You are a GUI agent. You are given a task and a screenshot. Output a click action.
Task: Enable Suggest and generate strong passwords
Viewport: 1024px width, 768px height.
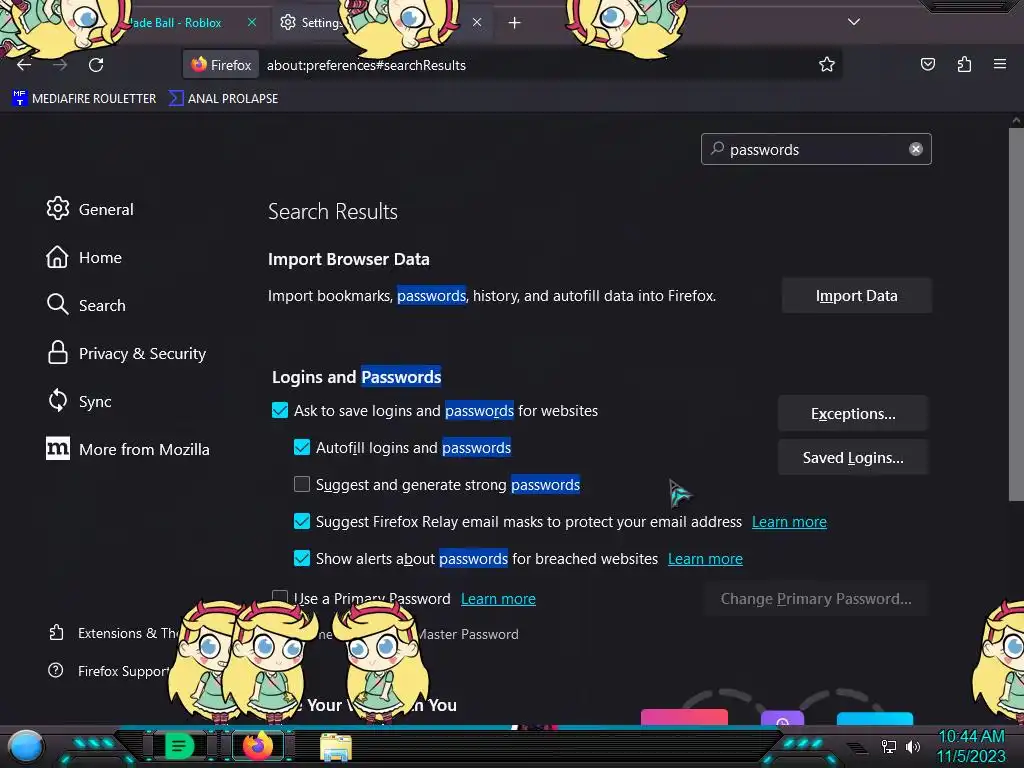[302, 484]
